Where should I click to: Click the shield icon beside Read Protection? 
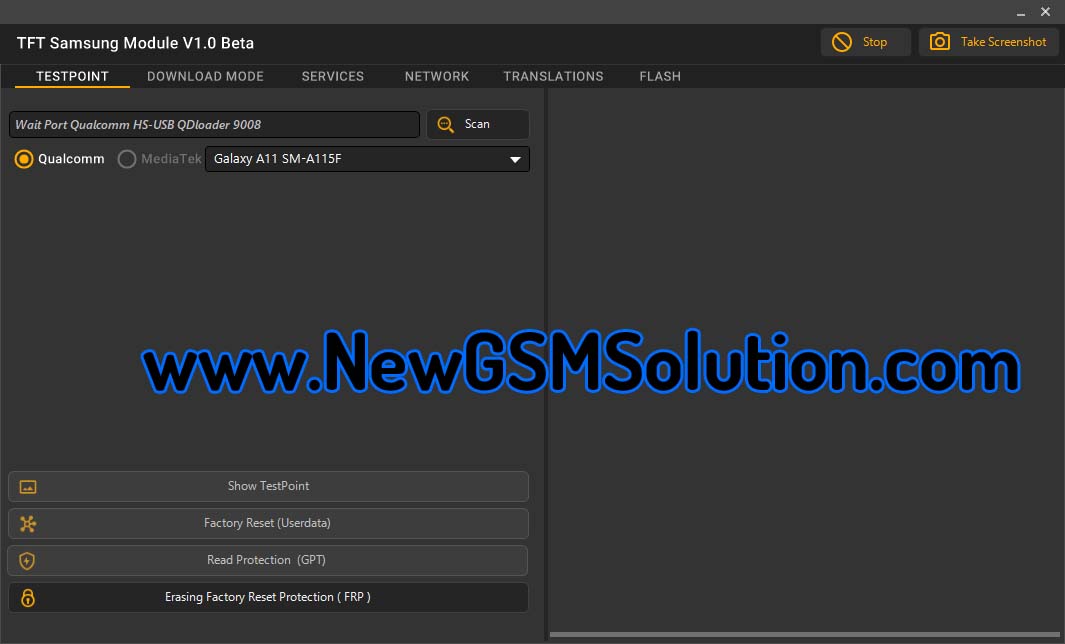tap(27, 560)
